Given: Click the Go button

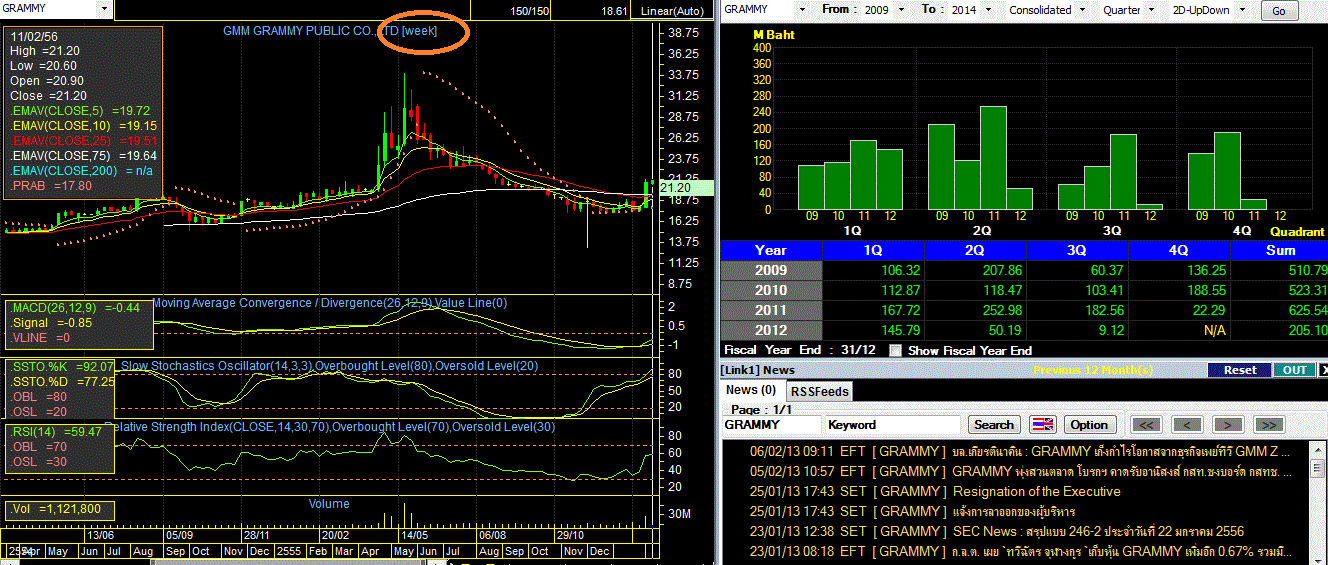Looking at the screenshot, I should 1279,11.
